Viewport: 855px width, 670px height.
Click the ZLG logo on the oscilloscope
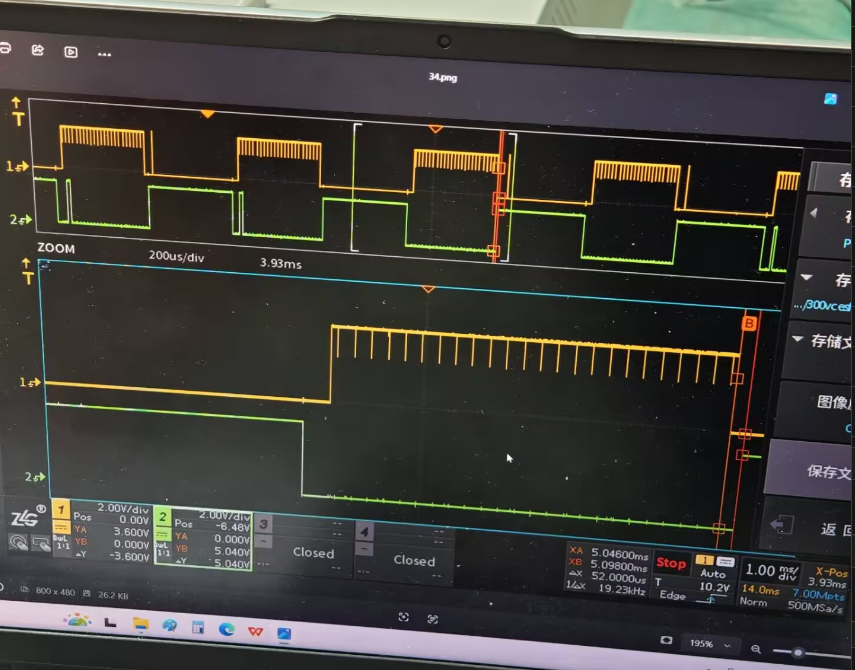pyautogui.click(x=28, y=516)
